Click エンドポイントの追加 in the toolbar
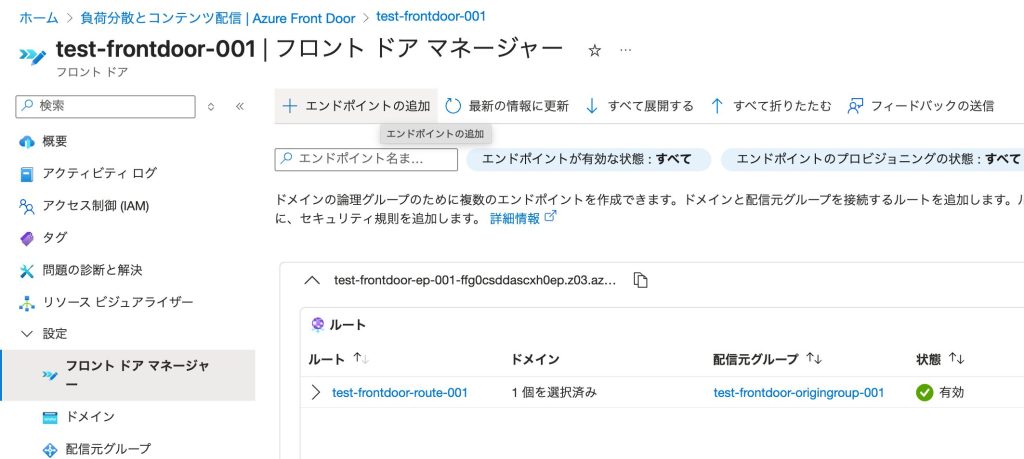 (356, 106)
